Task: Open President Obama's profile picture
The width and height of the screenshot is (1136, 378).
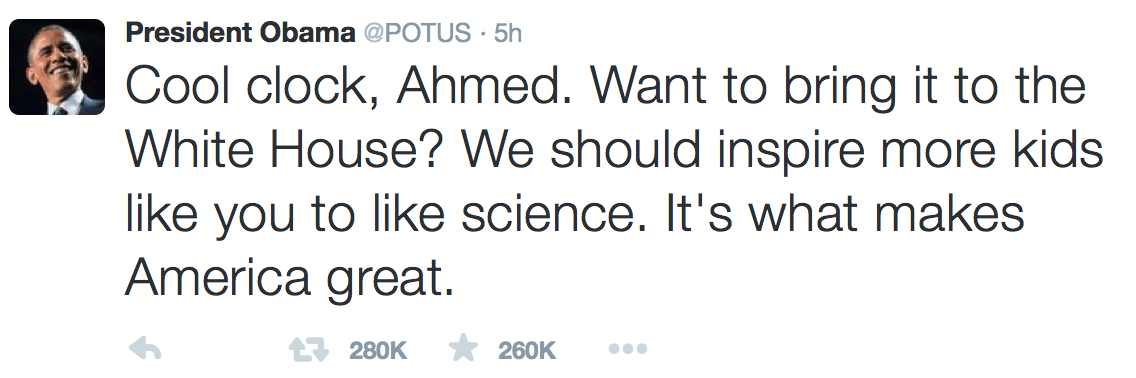Action: [x=57, y=67]
